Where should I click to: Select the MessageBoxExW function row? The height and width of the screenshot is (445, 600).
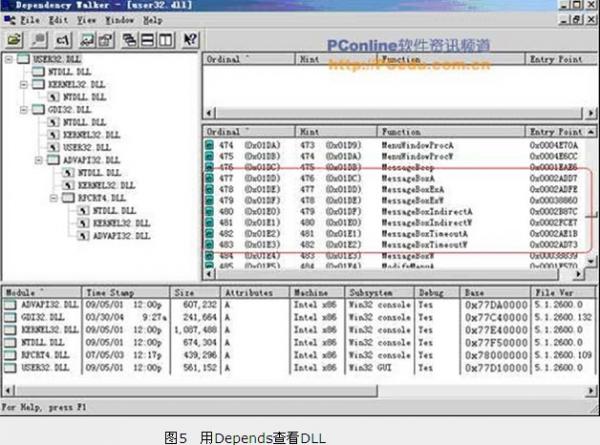[x=395, y=200]
